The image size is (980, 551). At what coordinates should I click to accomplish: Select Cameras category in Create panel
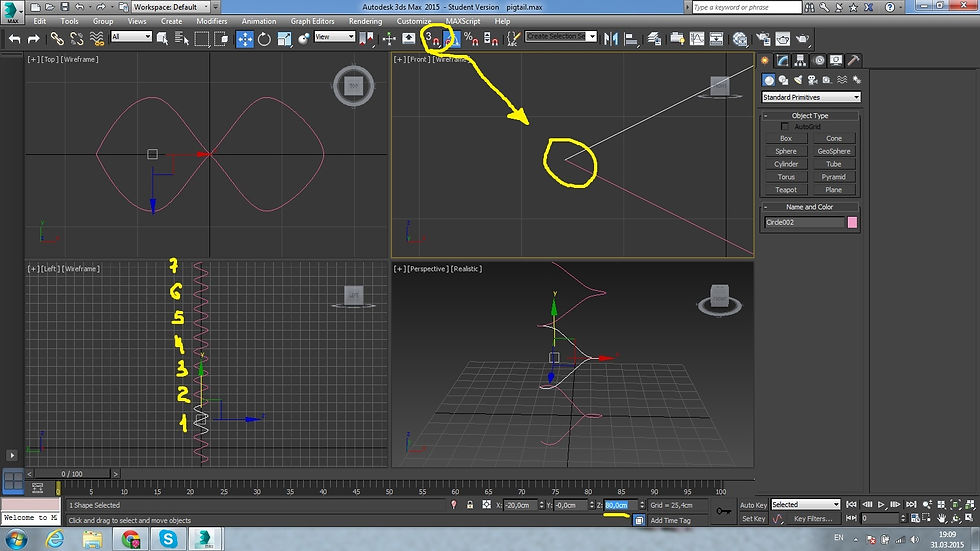(x=812, y=80)
